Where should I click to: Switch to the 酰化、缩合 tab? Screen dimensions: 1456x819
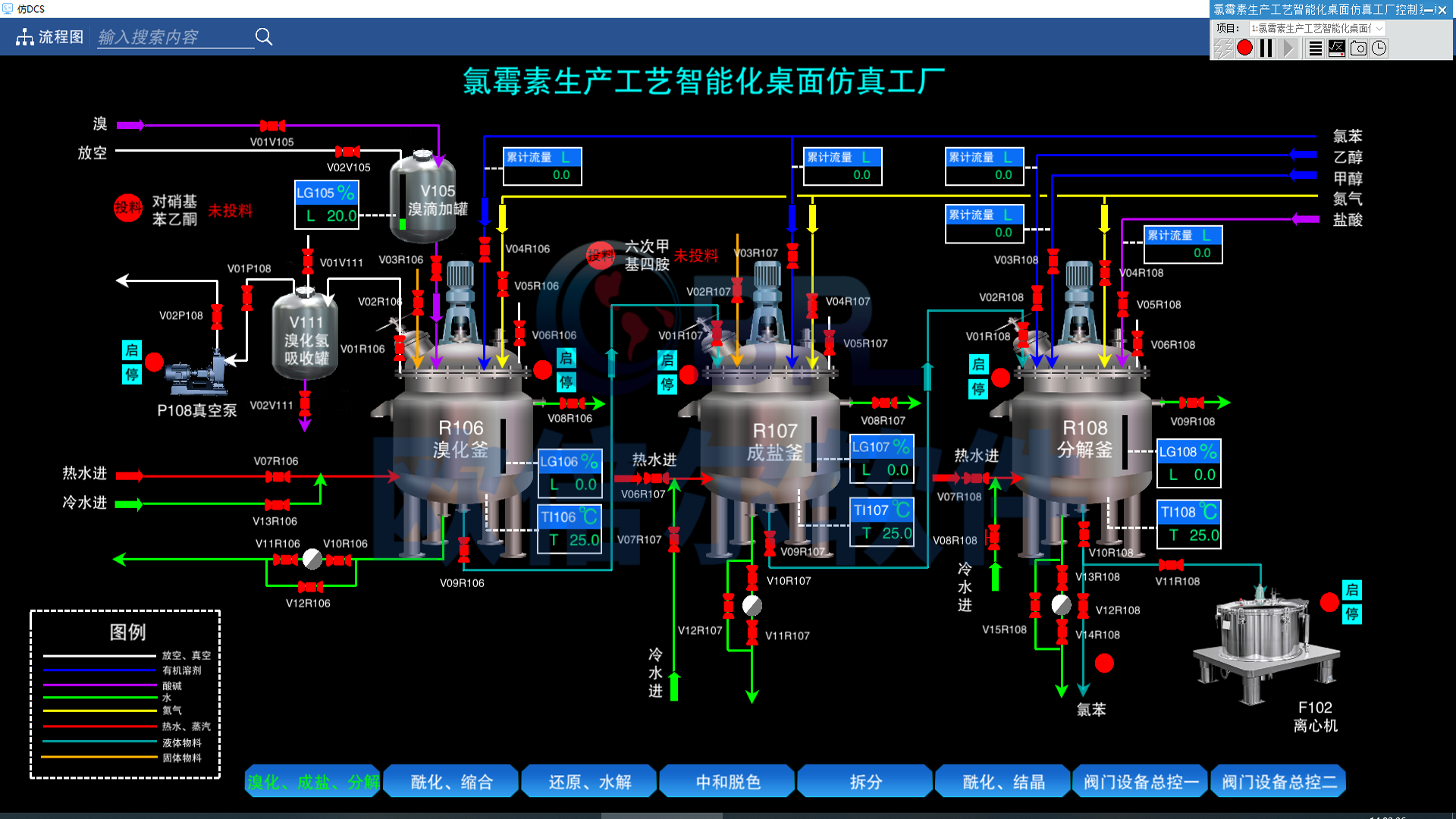pos(451,782)
